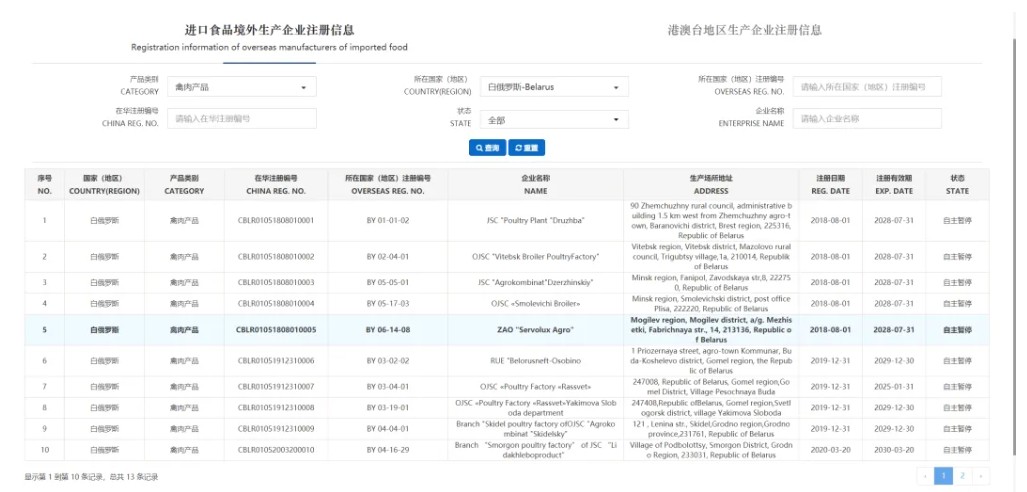Click the blue 重置 reset button

(x=527, y=148)
